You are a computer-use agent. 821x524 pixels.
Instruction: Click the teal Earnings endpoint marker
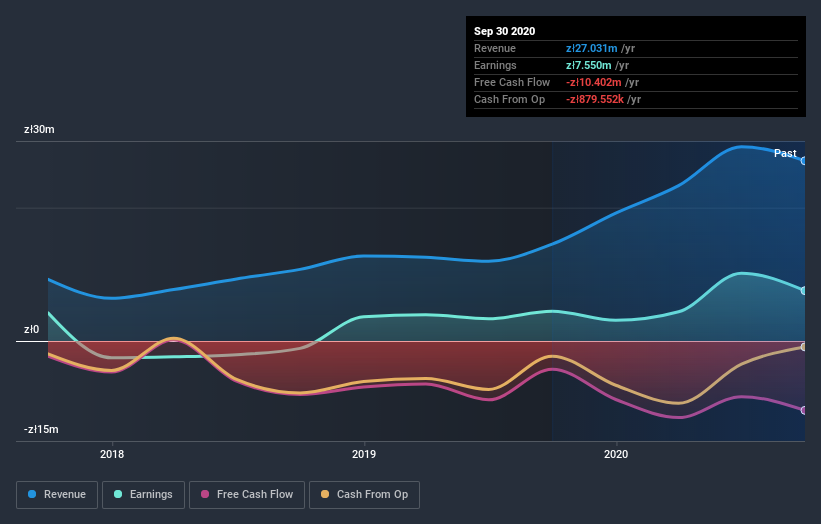pos(804,291)
